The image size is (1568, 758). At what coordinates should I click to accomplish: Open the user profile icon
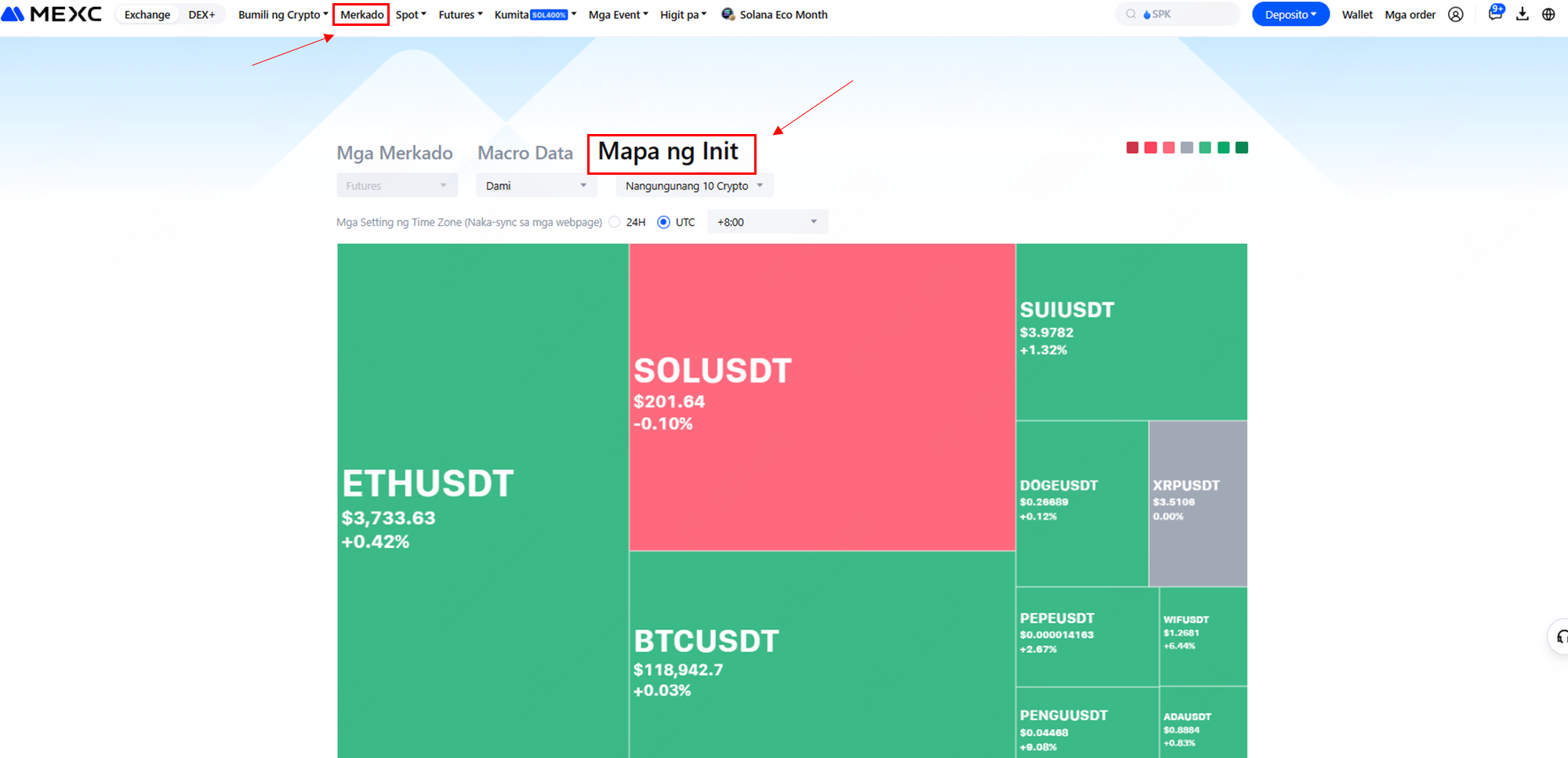[x=1456, y=15]
